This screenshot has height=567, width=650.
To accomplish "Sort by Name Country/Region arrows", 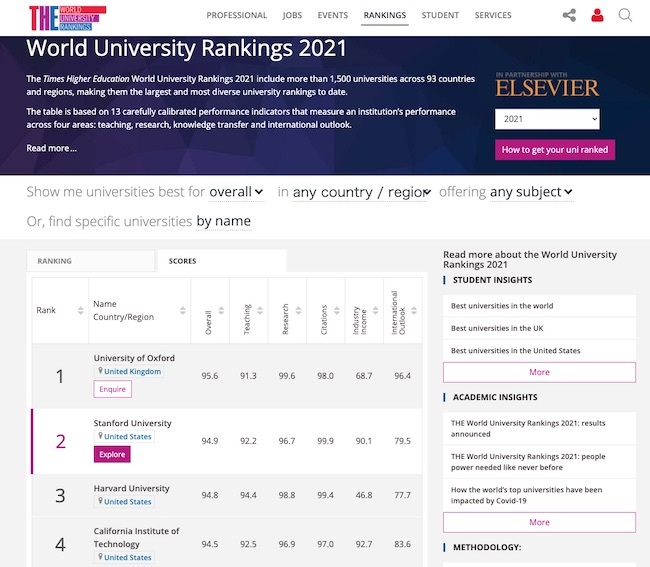I will coord(182,310).
